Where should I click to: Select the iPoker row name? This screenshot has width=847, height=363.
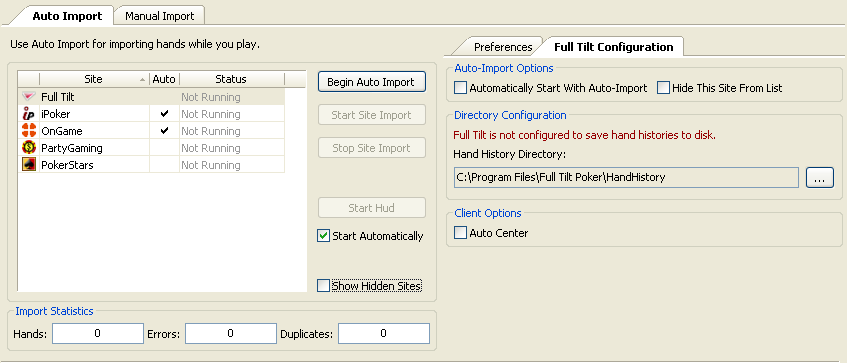coord(56,114)
